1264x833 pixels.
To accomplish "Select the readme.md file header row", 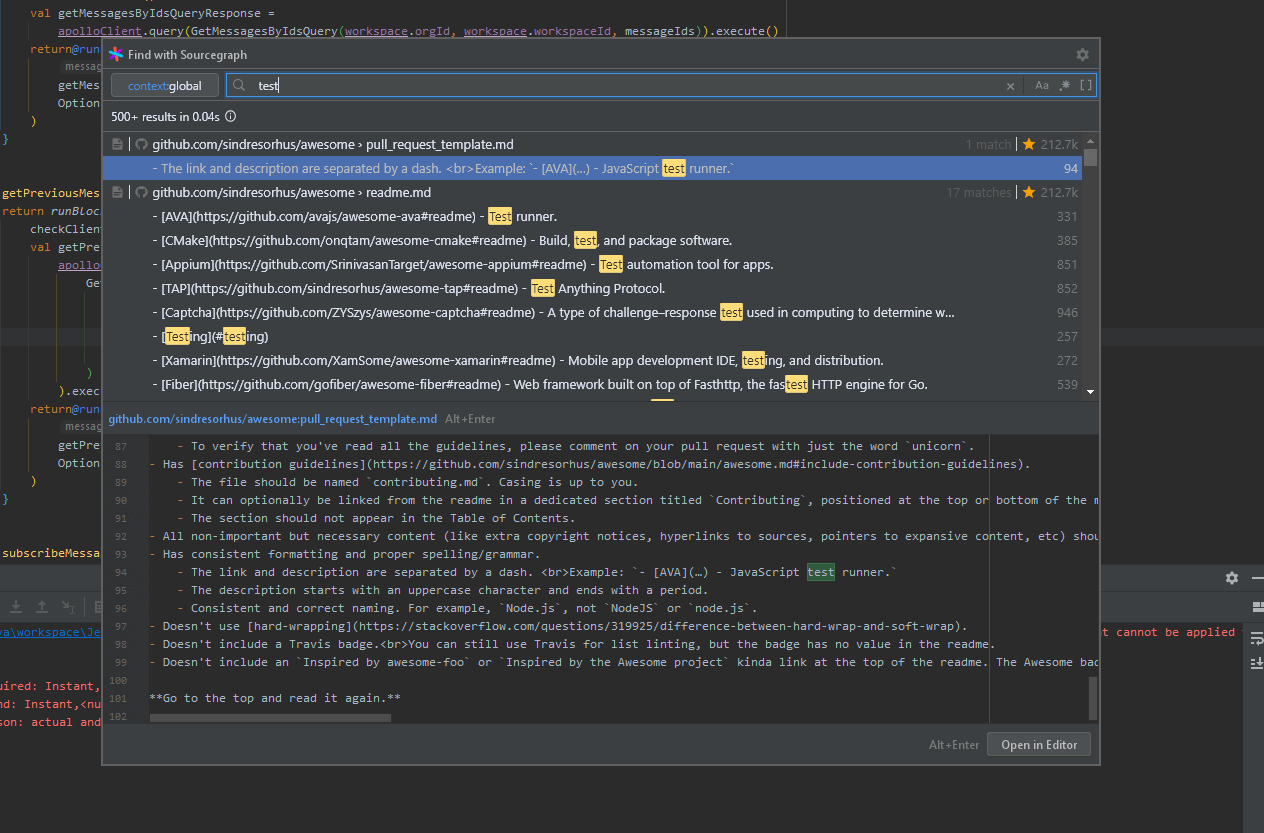I will click(593, 192).
